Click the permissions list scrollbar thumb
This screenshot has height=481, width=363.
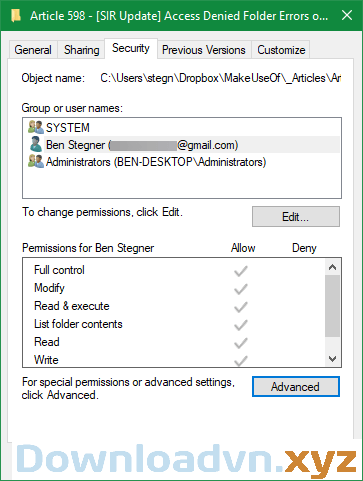click(x=332, y=306)
